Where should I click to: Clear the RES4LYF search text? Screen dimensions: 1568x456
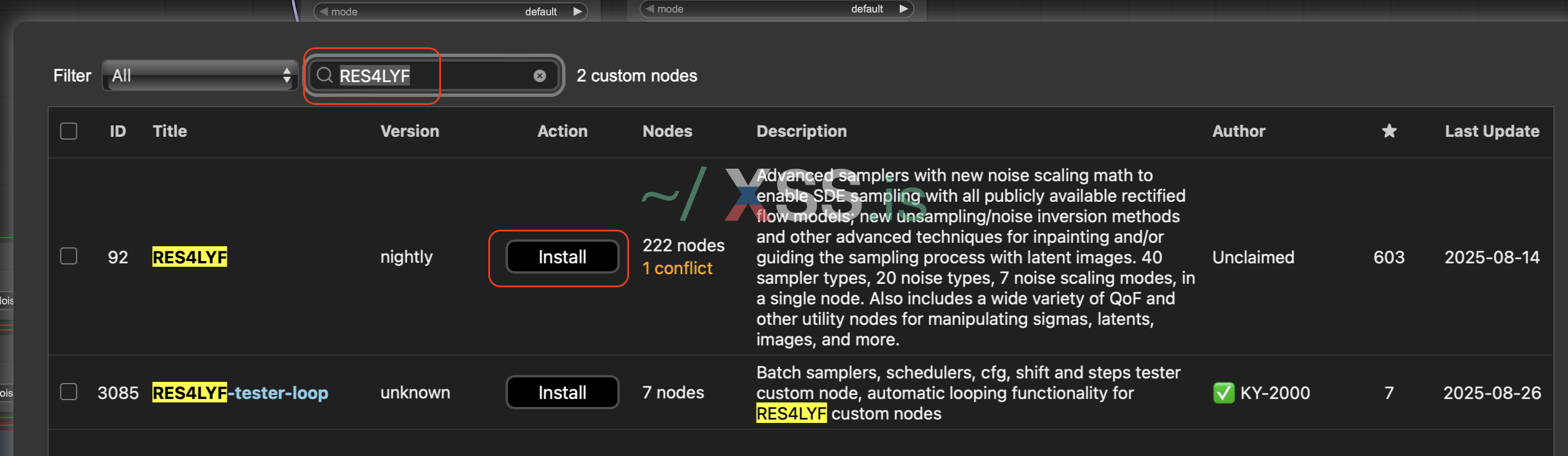(540, 75)
